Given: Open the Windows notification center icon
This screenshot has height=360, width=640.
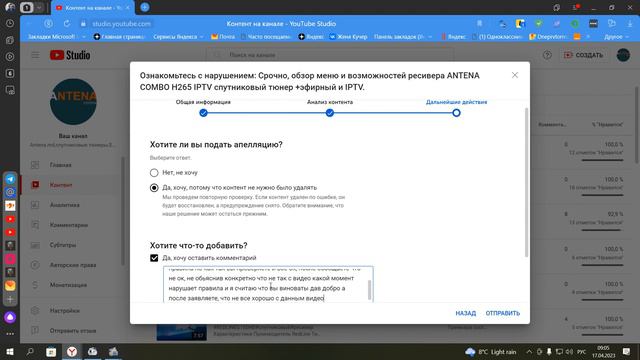Looking at the screenshot, I should (627, 352).
